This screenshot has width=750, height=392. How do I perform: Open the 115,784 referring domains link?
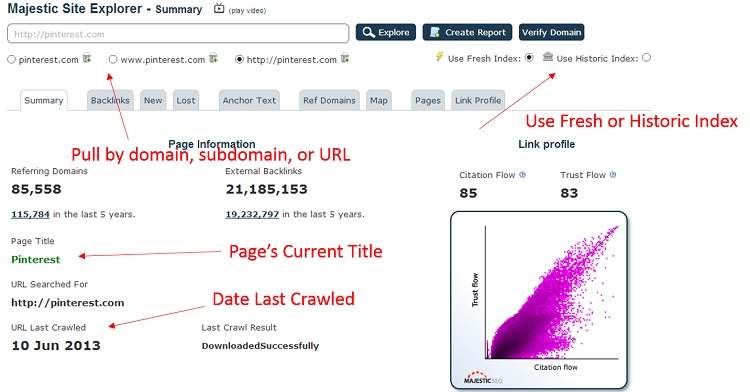[x=30, y=214]
